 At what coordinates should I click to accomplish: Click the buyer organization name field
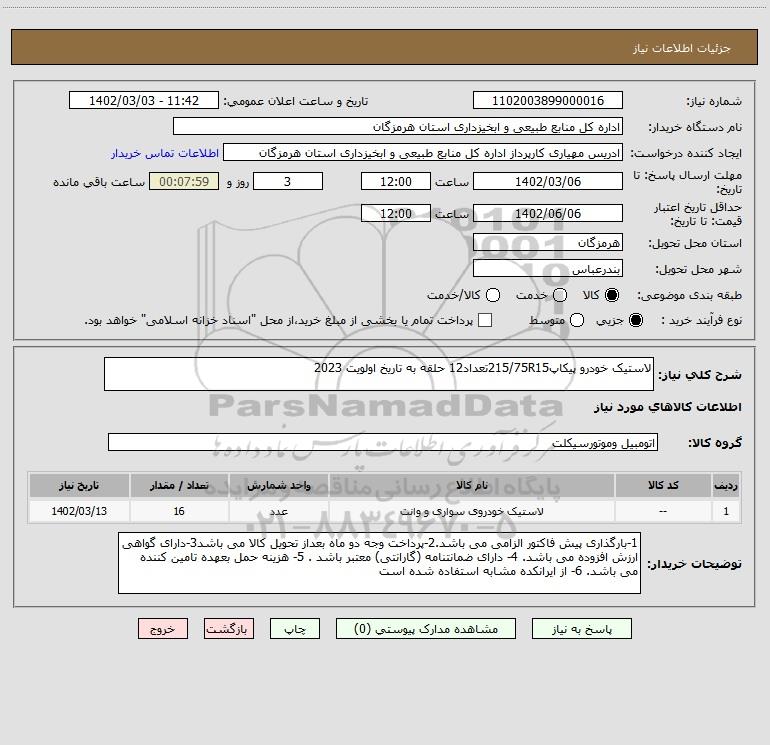pyautogui.click(x=398, y=126)
